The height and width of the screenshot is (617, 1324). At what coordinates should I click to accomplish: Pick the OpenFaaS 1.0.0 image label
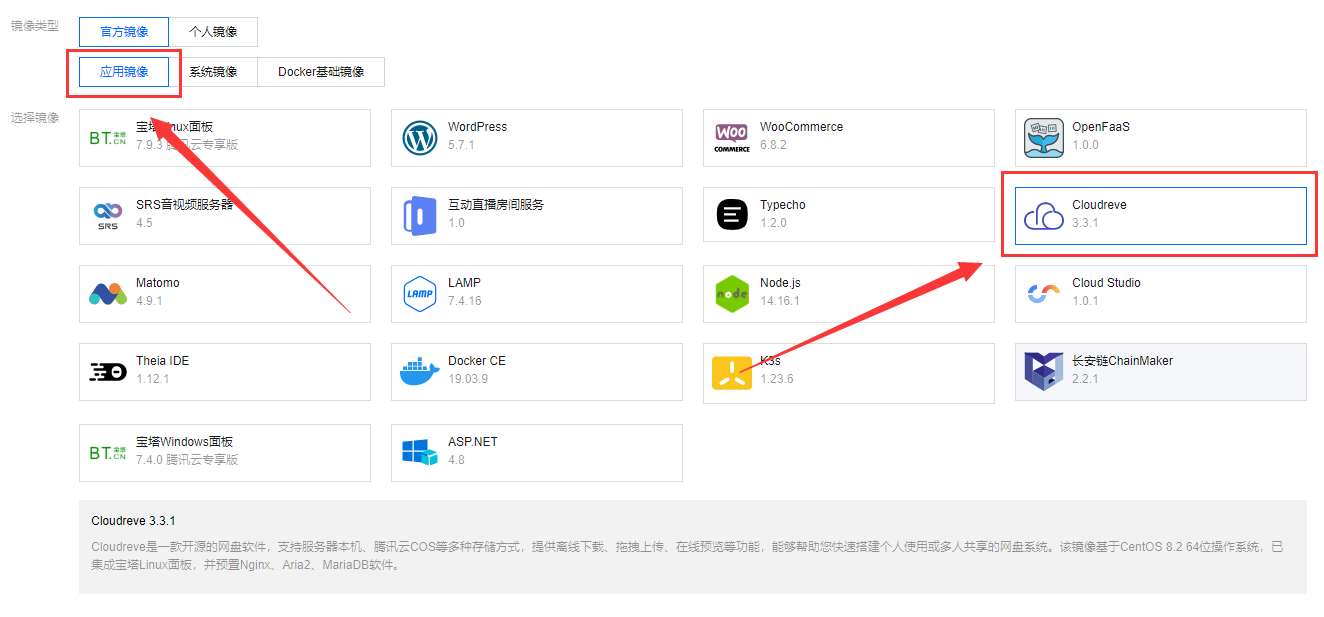click(1101, 136)
